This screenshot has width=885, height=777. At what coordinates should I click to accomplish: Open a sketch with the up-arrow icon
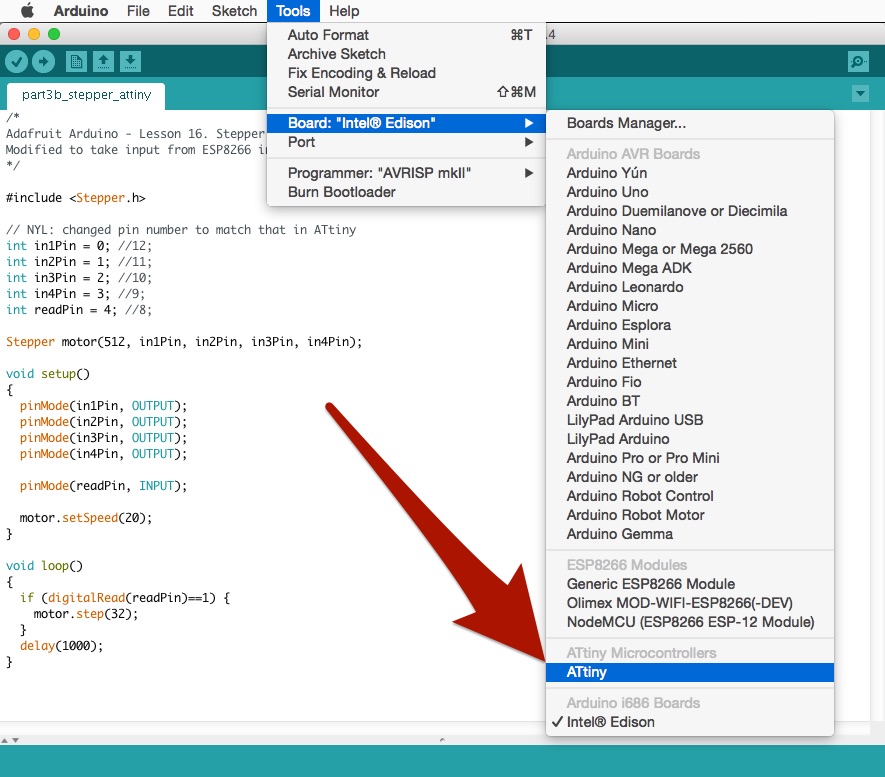(103, 62)
